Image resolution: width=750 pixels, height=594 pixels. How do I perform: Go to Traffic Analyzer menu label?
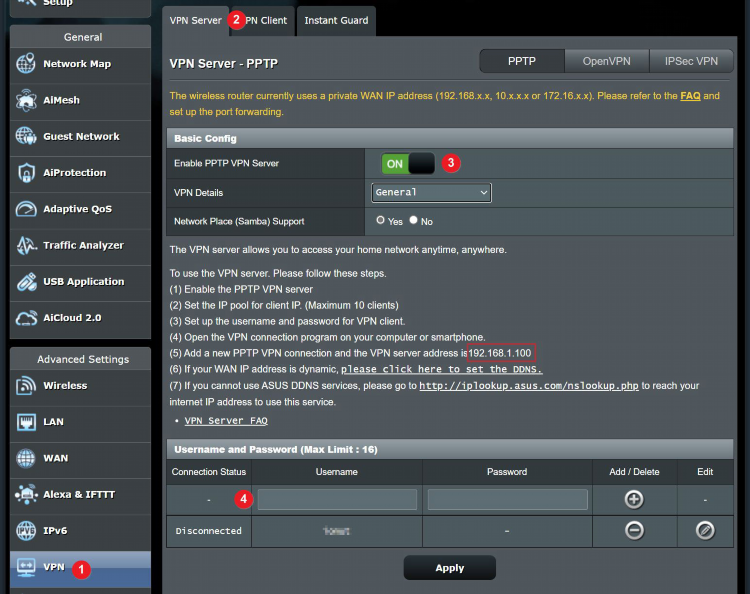pyautogui.click(x=83, y=245)
